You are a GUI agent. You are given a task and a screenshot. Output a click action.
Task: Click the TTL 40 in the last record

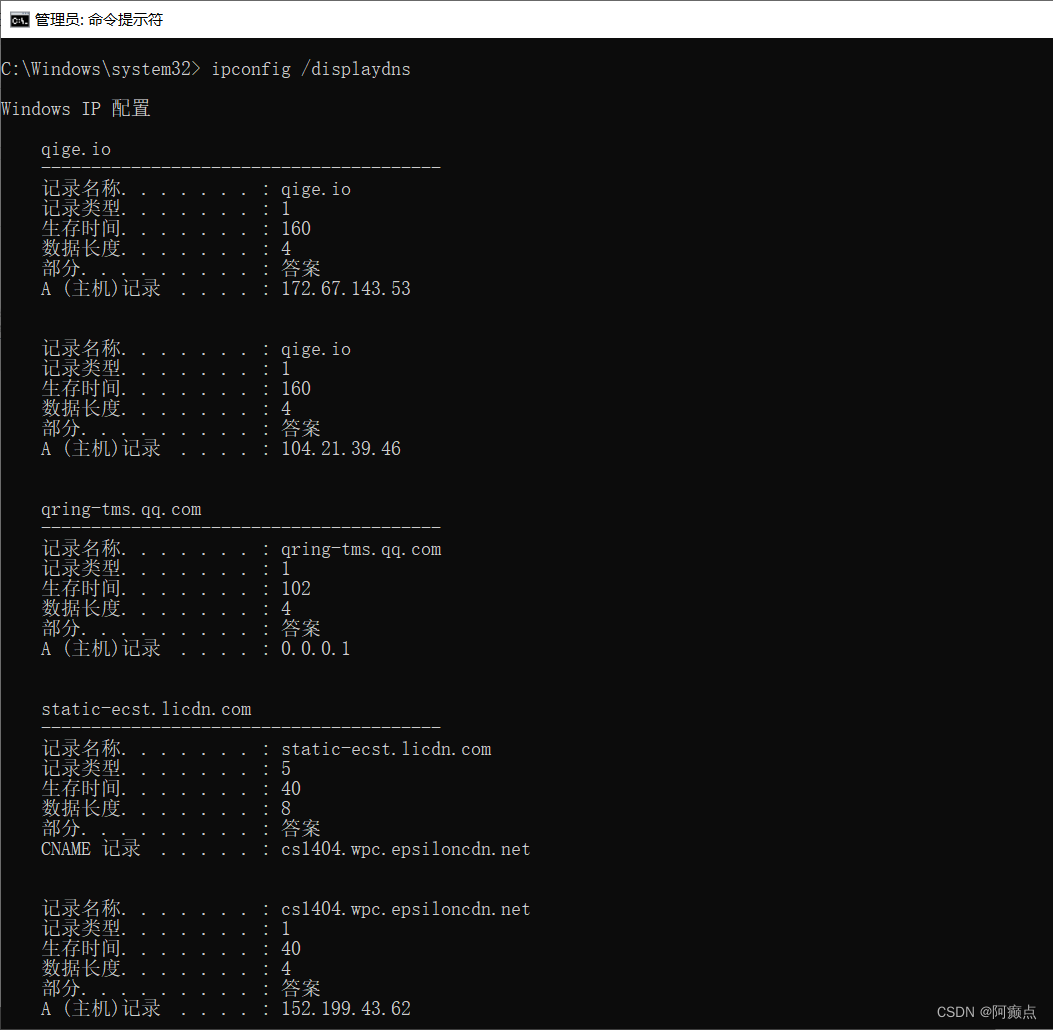291,949
